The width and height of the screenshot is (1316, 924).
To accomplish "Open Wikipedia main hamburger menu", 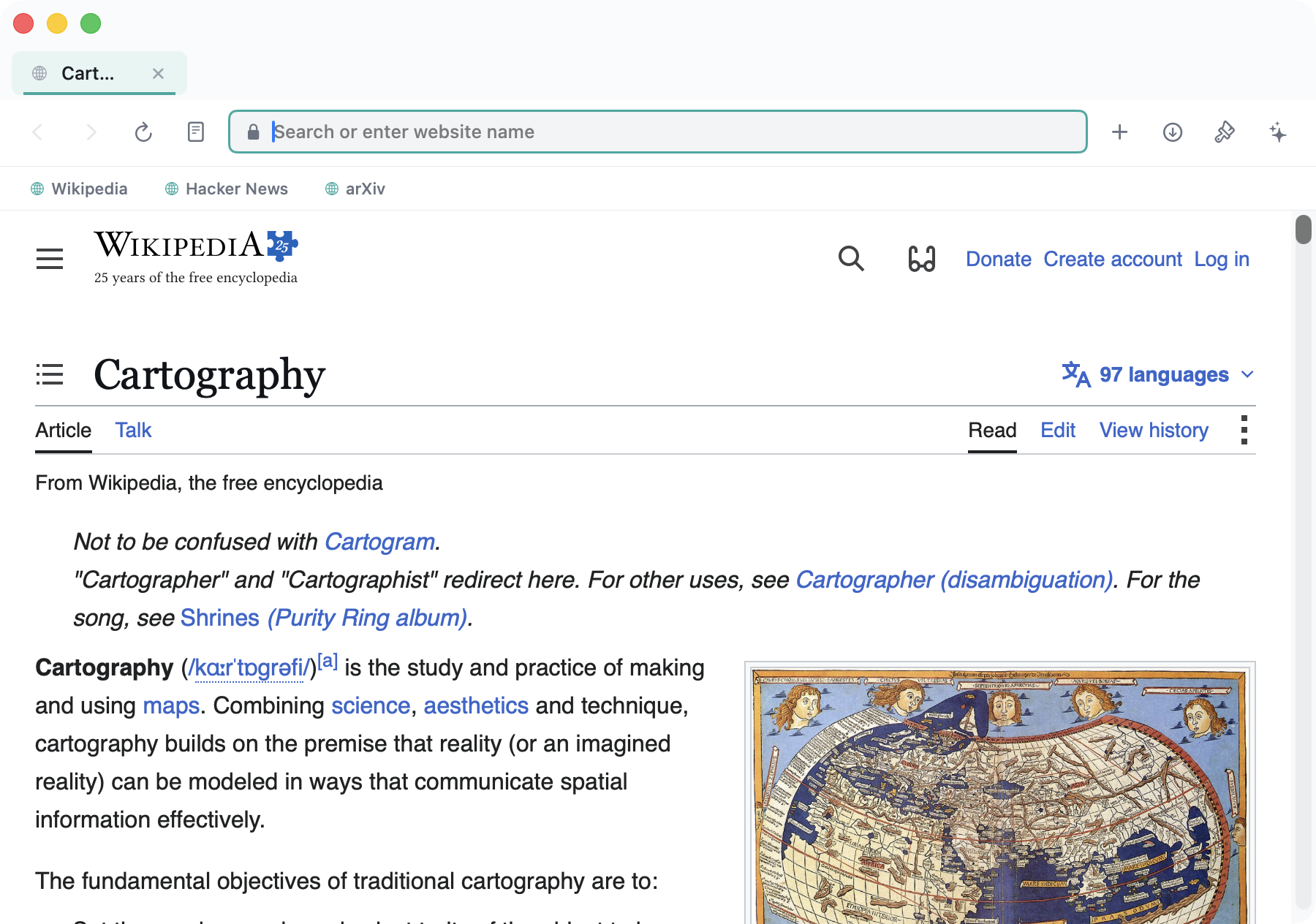I will click(x=50, y=259).
